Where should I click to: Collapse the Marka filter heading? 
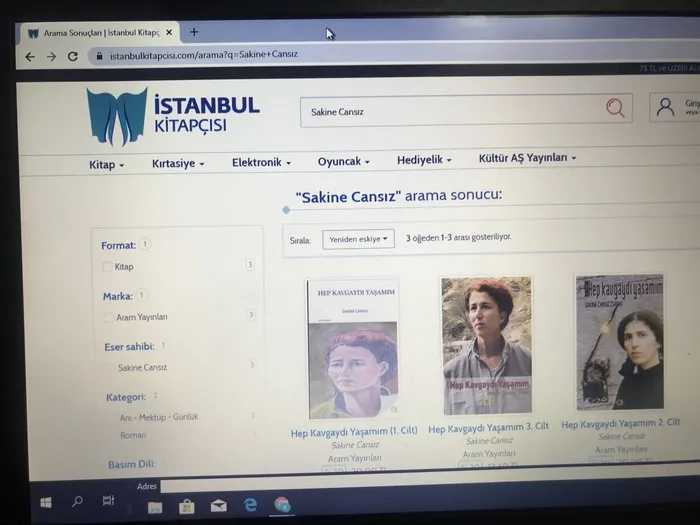tap(118, 296)
